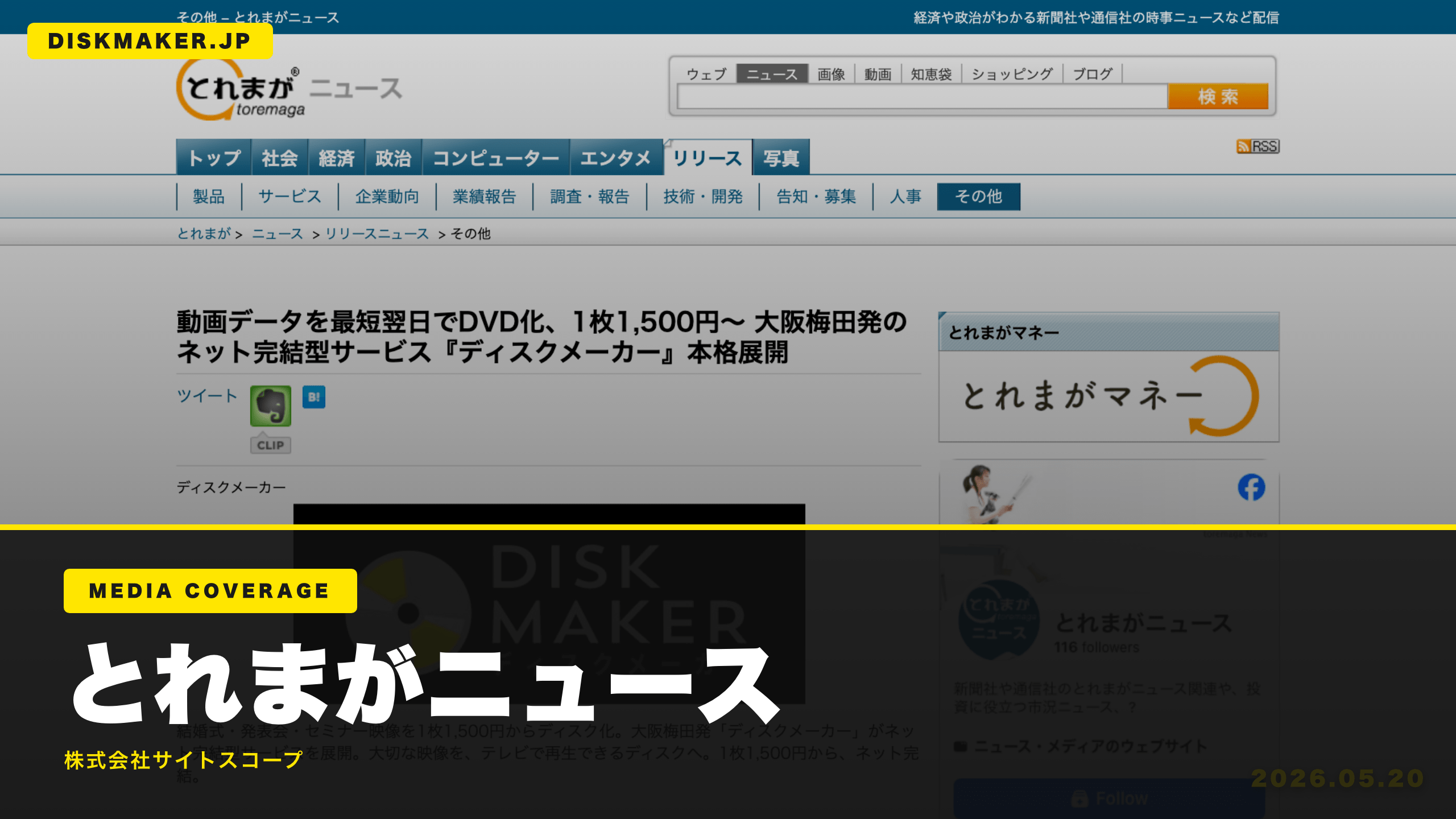Select the ショッピング search tab

(1012, 75)
